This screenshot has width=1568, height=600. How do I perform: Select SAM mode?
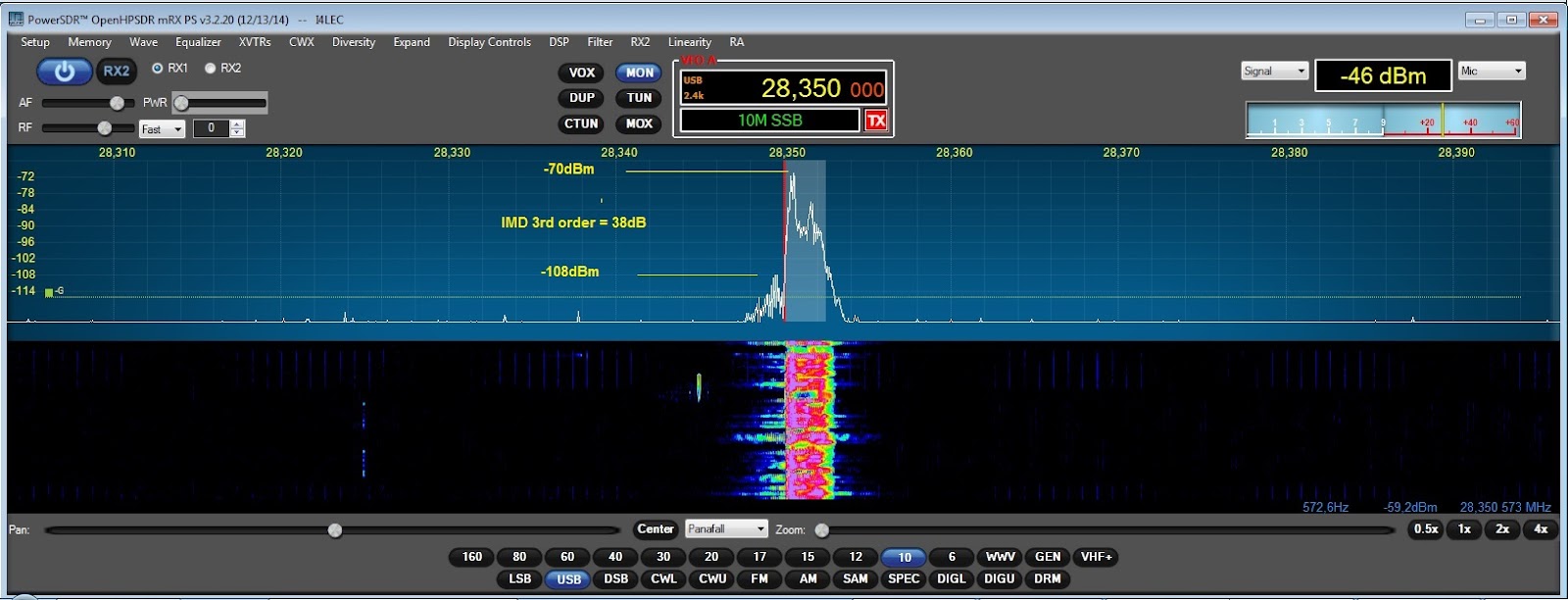pos(856,579)
